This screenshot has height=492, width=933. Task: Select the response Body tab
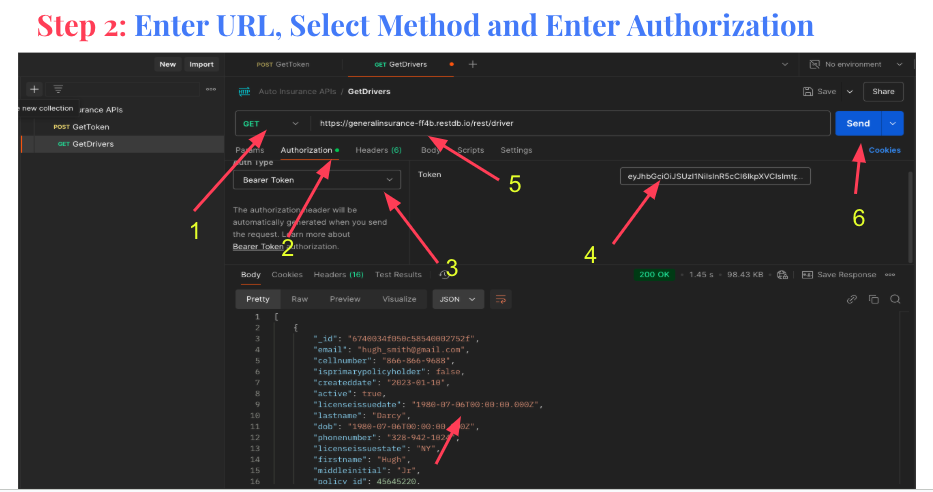(251, 275)
